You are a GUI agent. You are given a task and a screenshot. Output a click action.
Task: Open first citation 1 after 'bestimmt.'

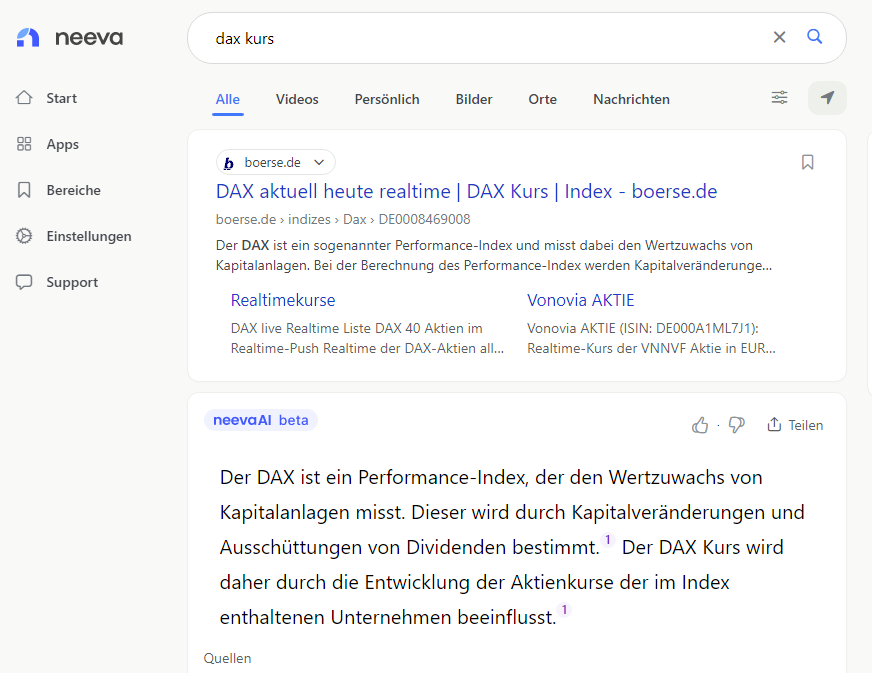(608, 540)
